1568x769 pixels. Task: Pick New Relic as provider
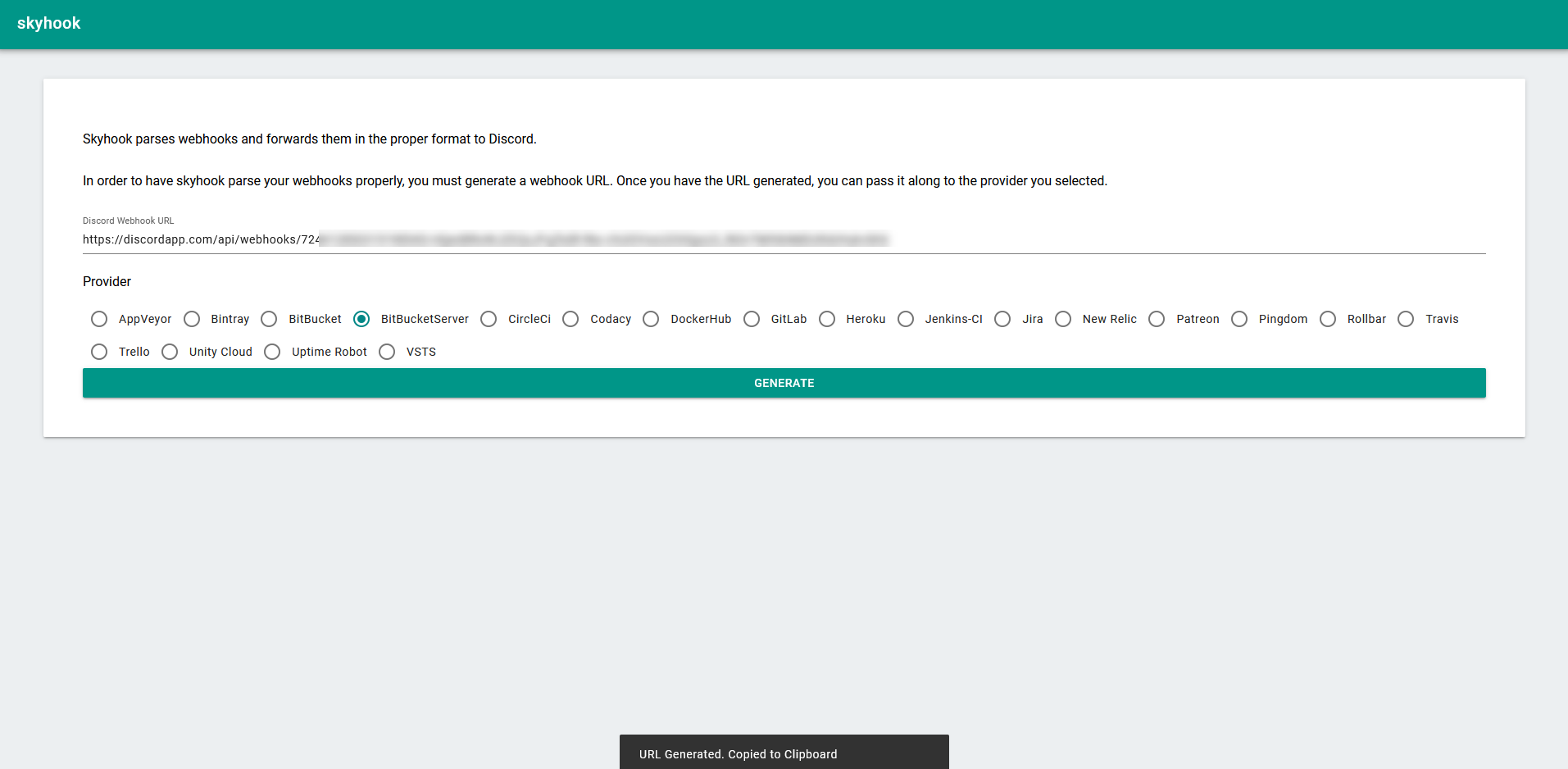click(1063, 319)
